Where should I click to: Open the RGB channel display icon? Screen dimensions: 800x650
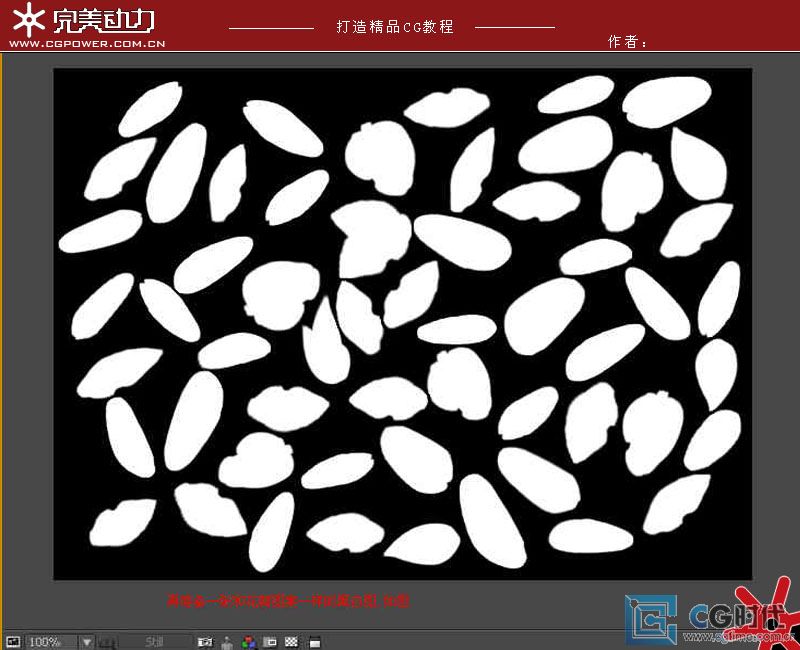pyautogui.click(x=248, y=643)
